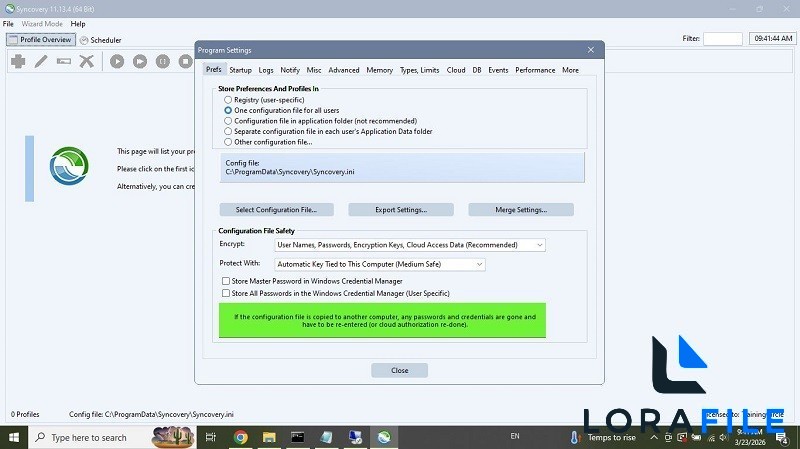This screenshot has height=449, width=800.
Task: Open the Help menu
Action: click(x=78, y=24)
